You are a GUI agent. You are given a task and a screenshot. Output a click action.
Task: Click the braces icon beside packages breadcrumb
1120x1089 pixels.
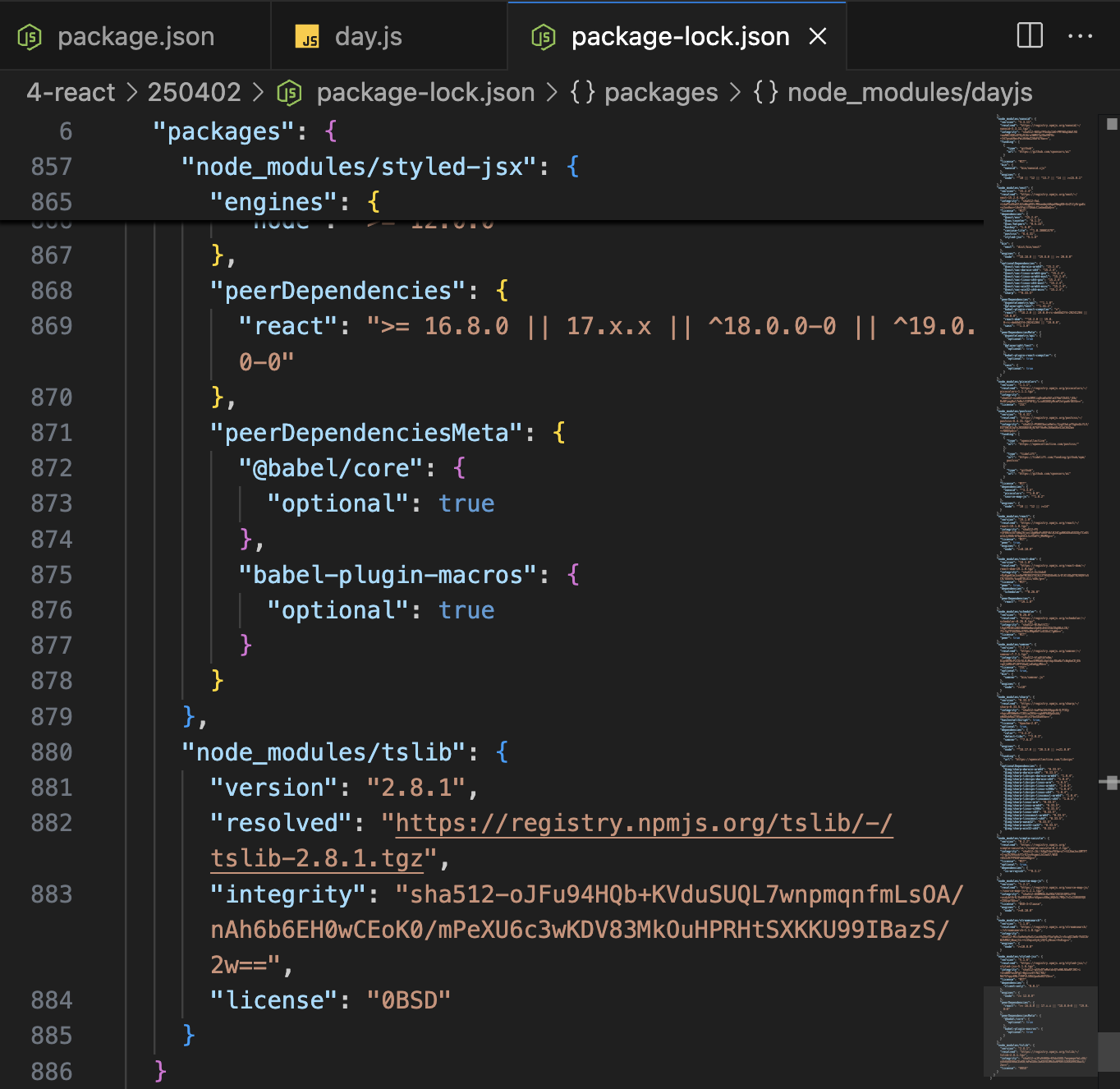[582, 92]
